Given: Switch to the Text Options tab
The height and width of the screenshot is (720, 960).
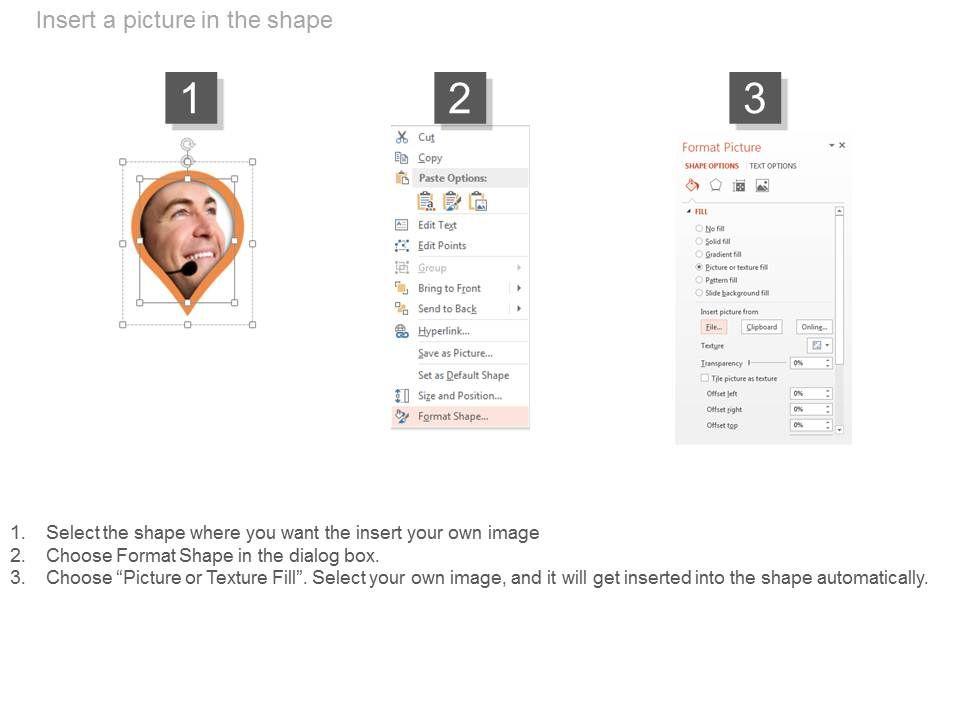Looking at the screenshot, I should 773,166.
